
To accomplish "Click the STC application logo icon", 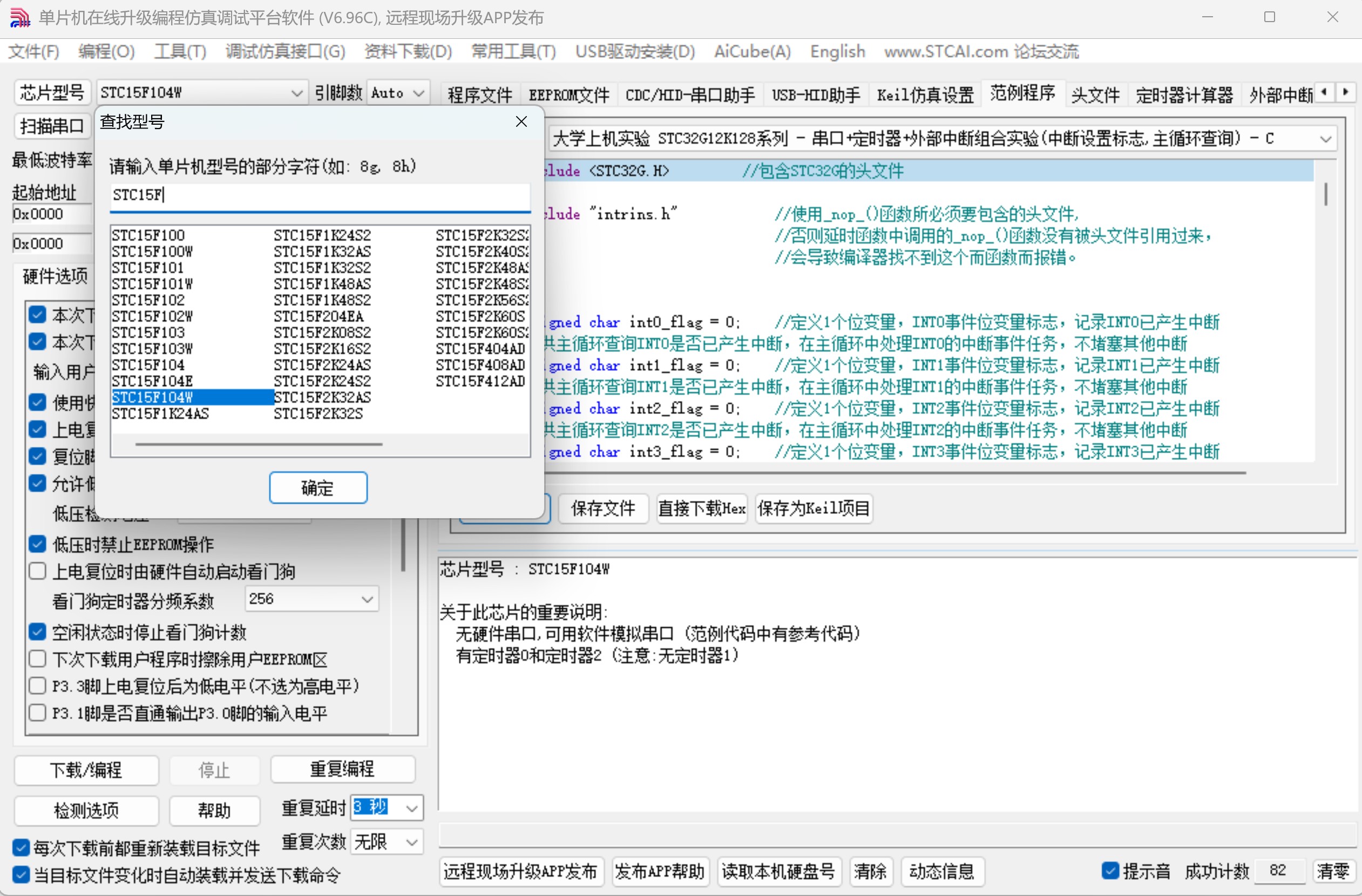I will tap(19, 17).
